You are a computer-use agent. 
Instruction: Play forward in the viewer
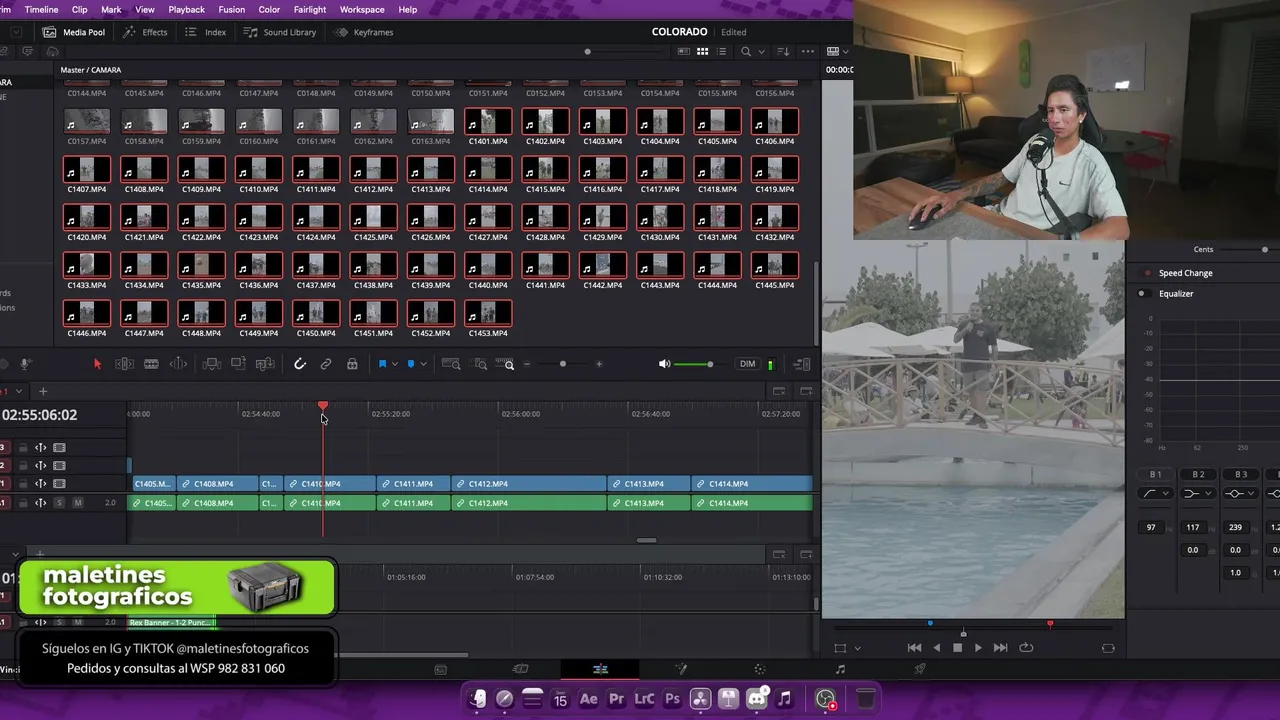tap(978, 648)
